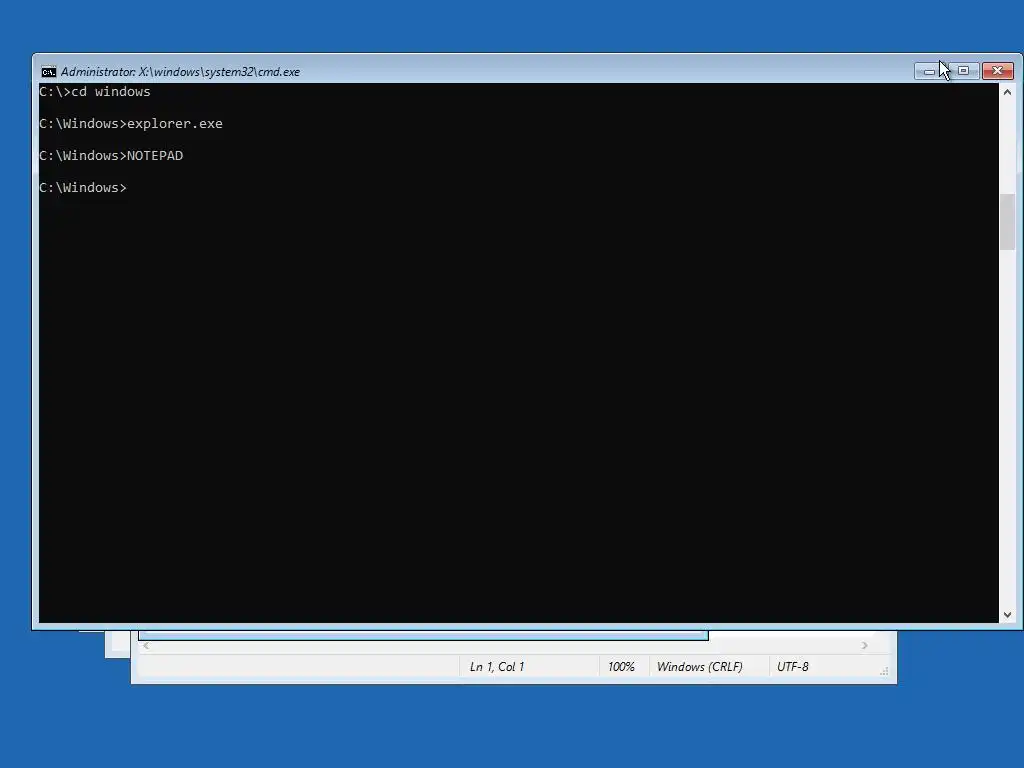
Task: Click the 100% zoom status in Notepad
Action: coord(621,667)
